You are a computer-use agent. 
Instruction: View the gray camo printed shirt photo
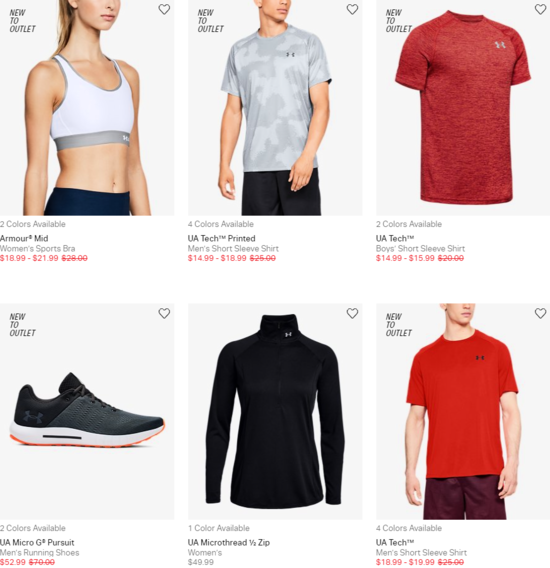[x=275, y=108]
